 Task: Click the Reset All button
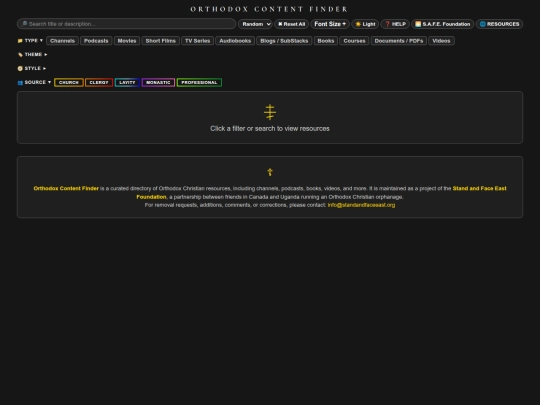[x=291, y=24]
